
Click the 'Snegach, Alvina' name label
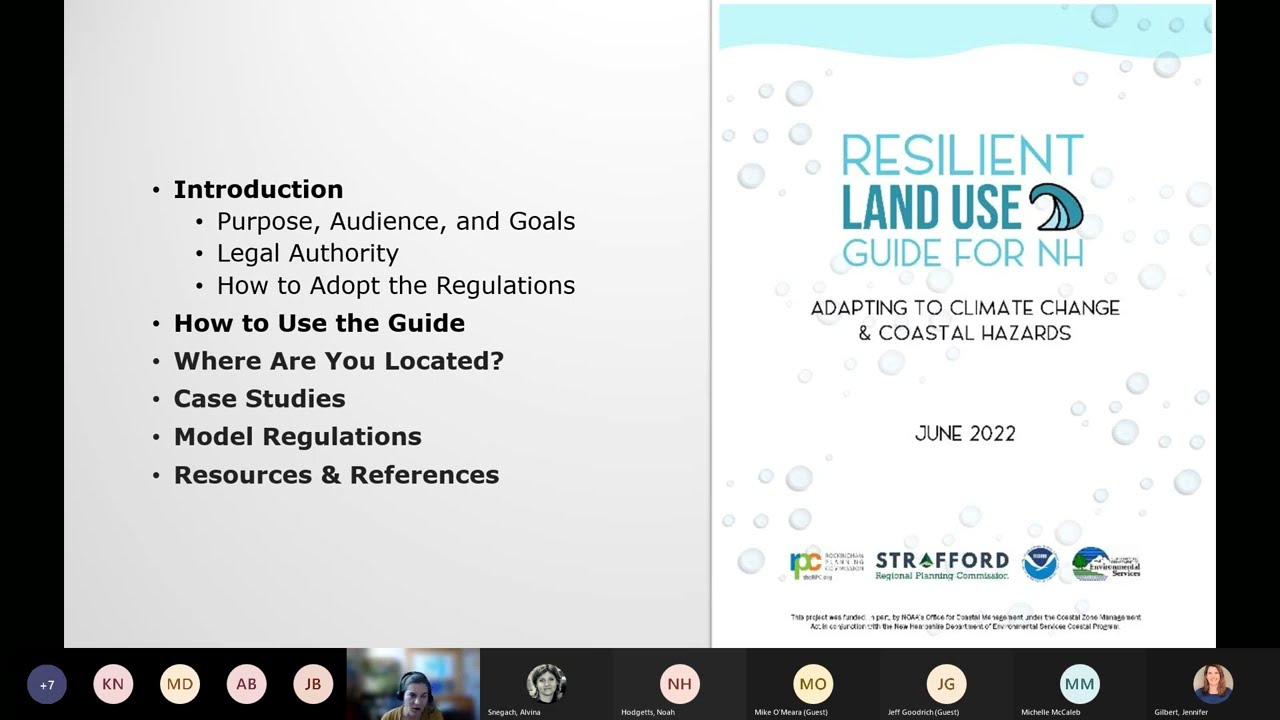coord(514,712)
